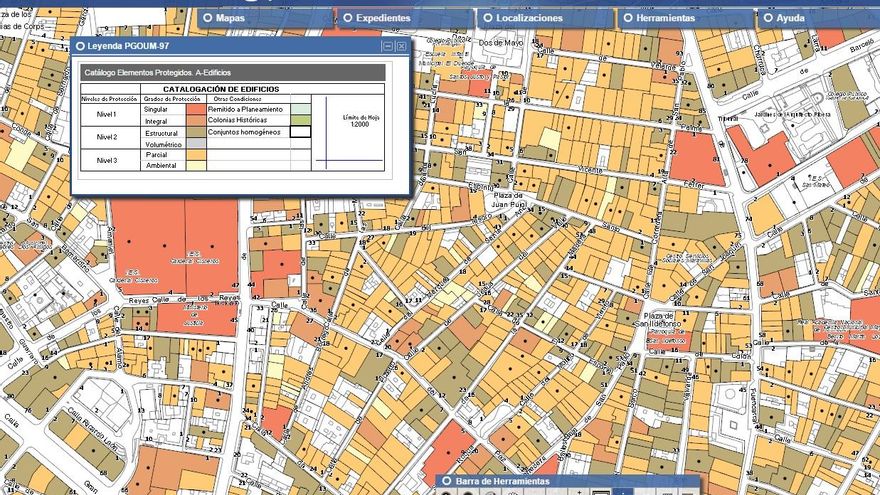Click the Parcial orange swatch
Viewport: 880px width, 495px height.
(x=196, y=154)
